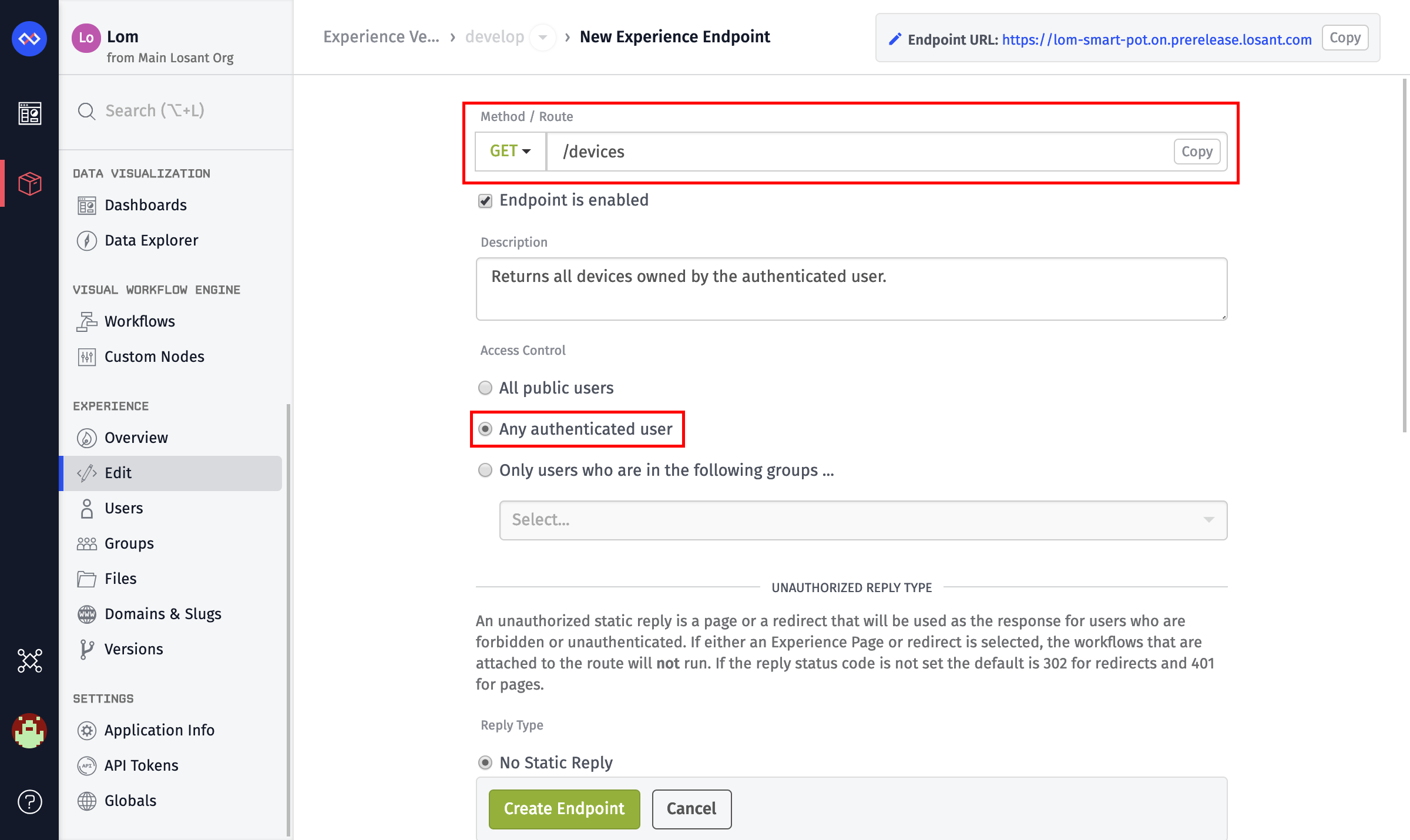Open the GET method dropdown

pyautogui.click(x=511, y=152)
